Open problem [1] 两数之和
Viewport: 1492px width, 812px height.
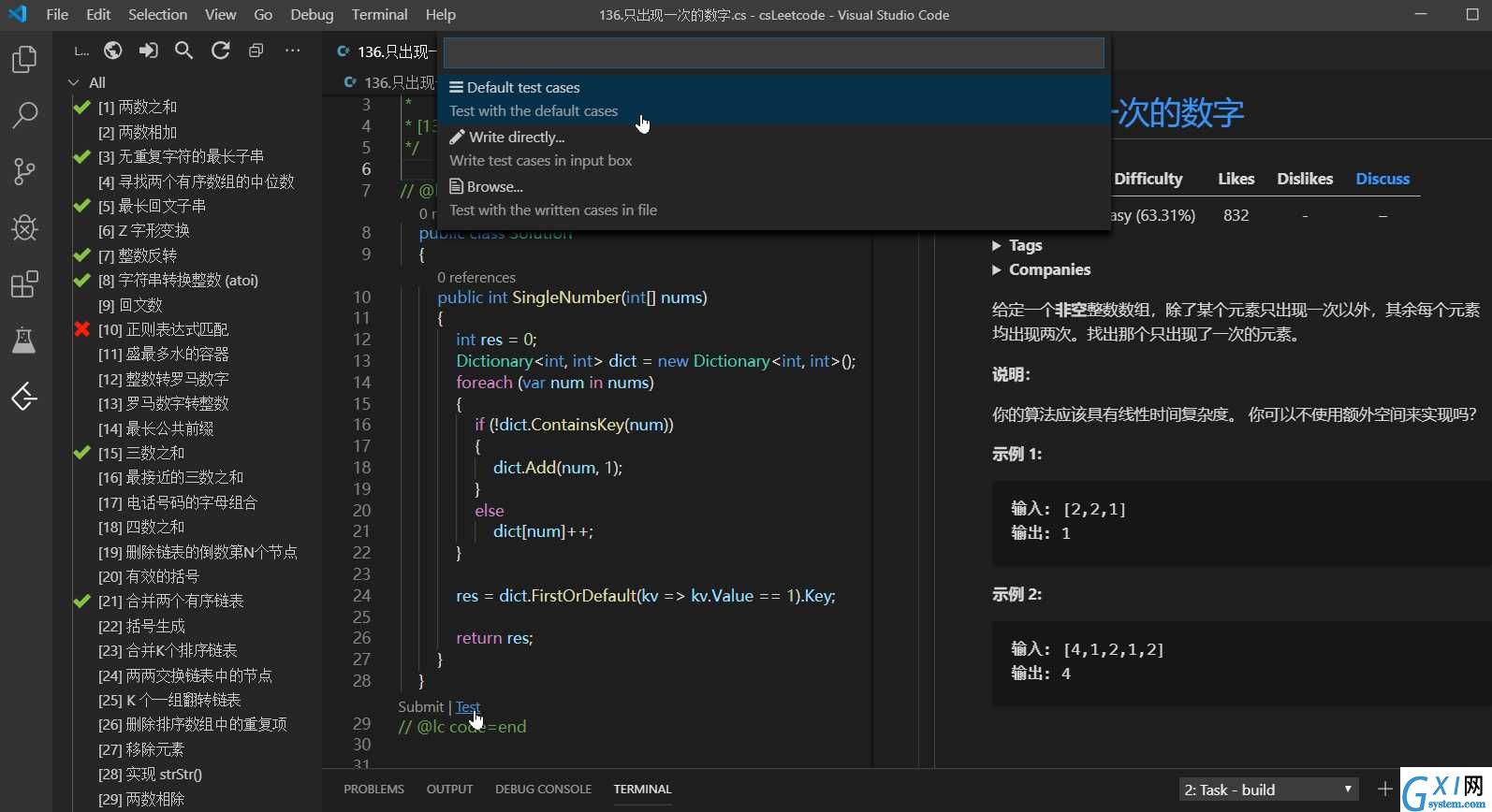pyautogui.click(x=138, y=107)
